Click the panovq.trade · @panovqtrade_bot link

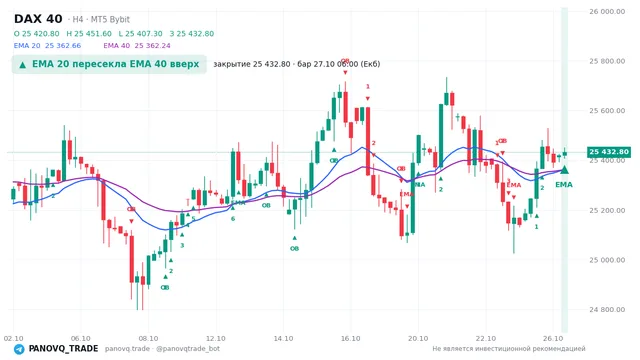coord(162,349)
